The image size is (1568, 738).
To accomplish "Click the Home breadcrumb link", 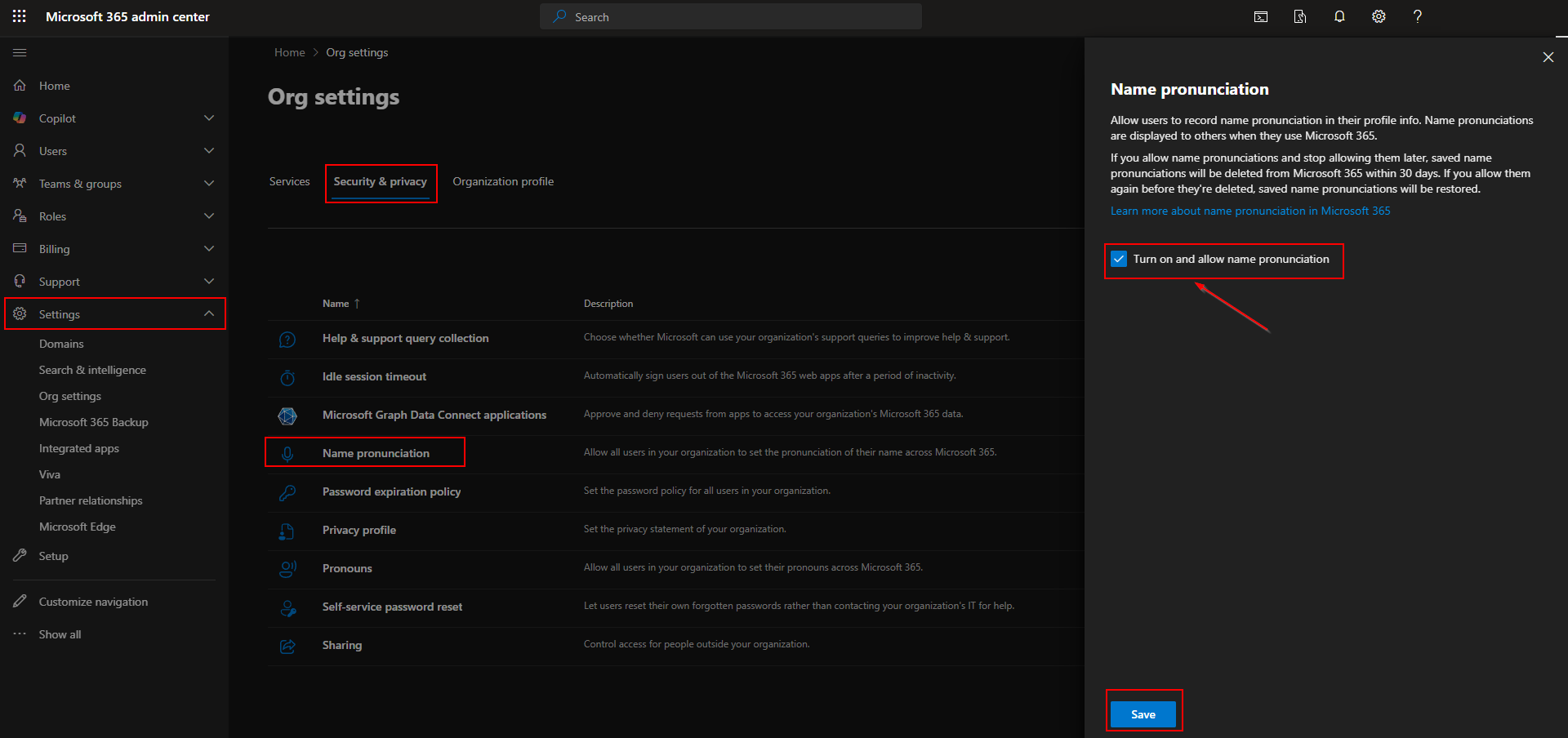I will 290,52.
